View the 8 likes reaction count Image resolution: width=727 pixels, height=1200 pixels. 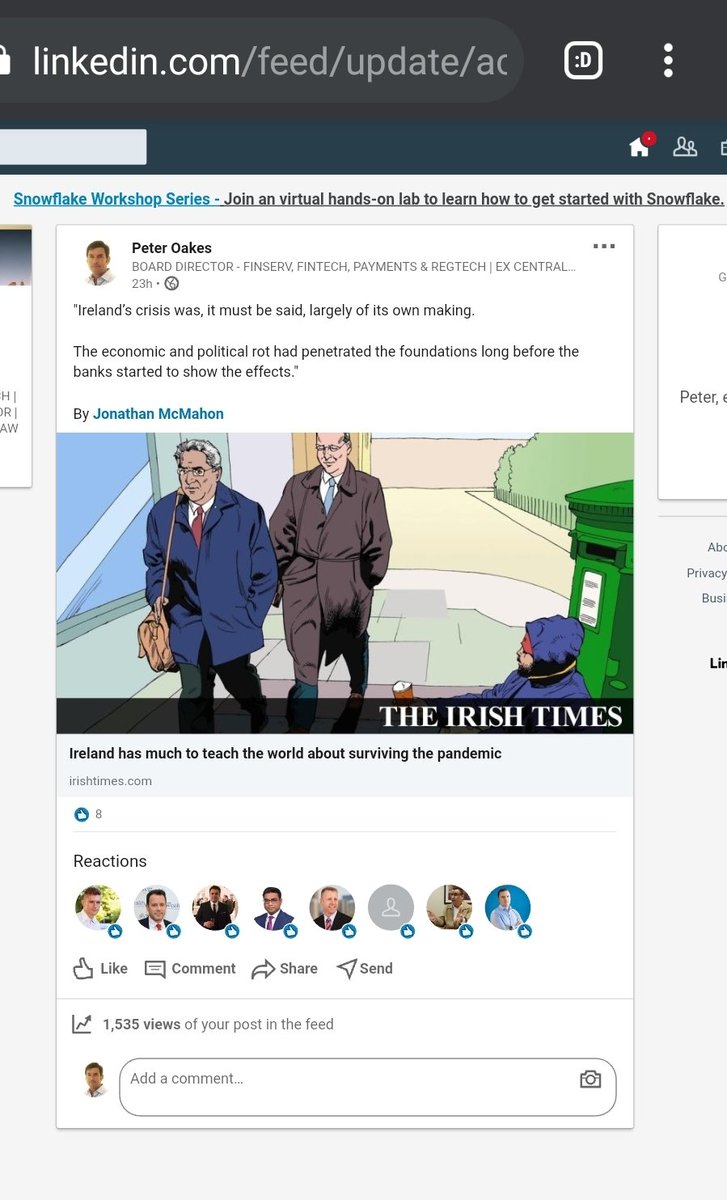88,814
